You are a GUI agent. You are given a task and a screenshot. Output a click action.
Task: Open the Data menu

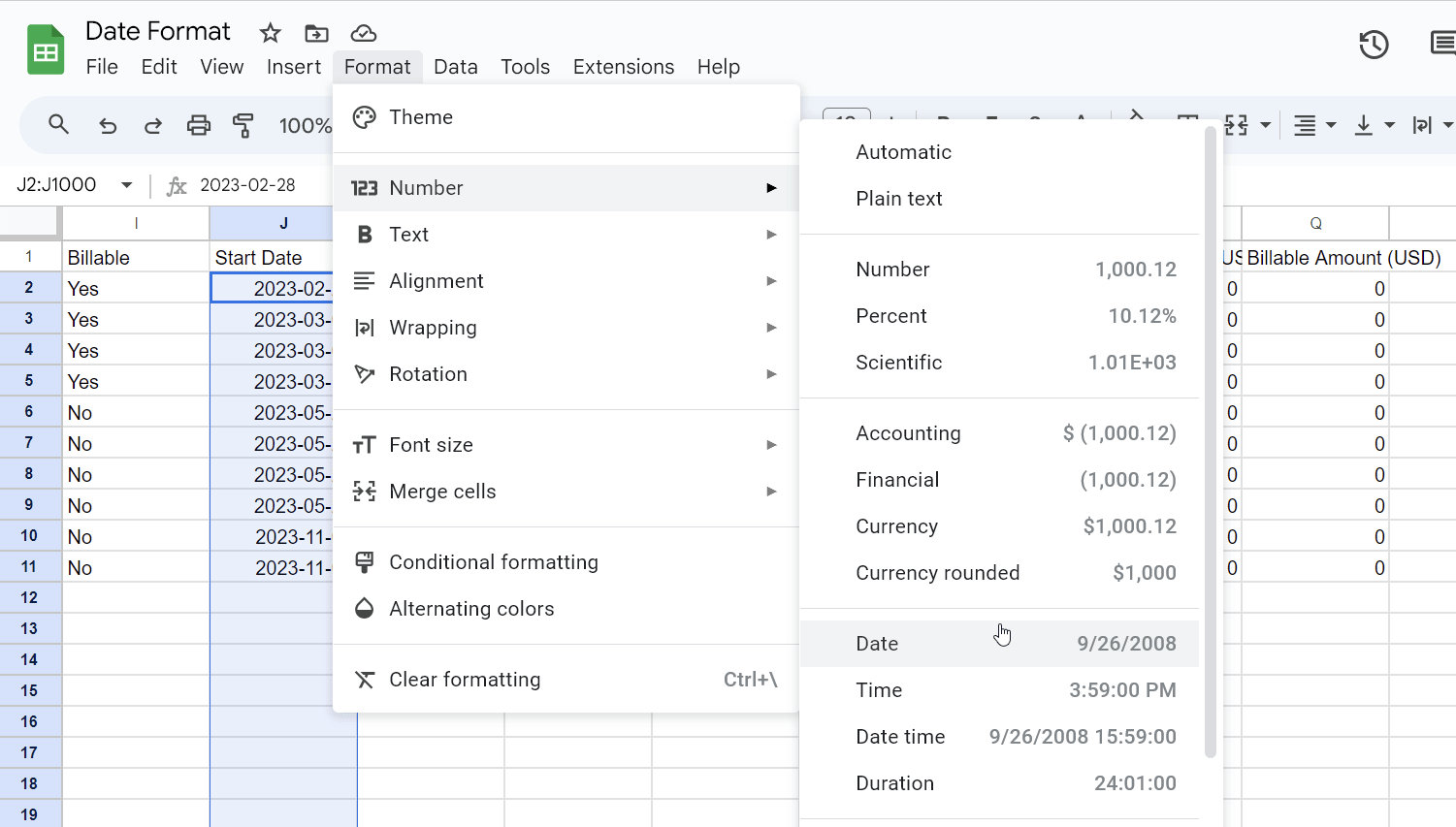[455, 67]
